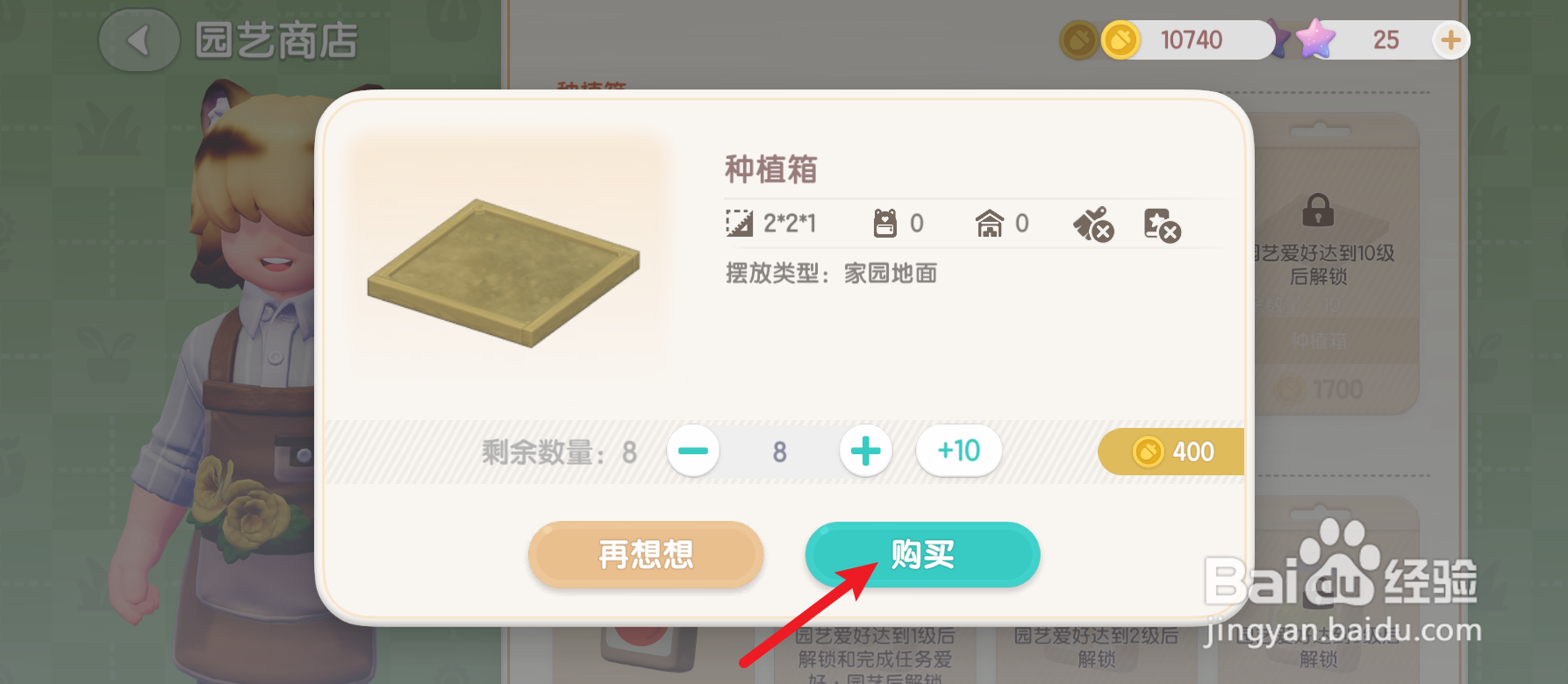
Task: Tap the plus icon to add stars
Action: click(1450, 40)
